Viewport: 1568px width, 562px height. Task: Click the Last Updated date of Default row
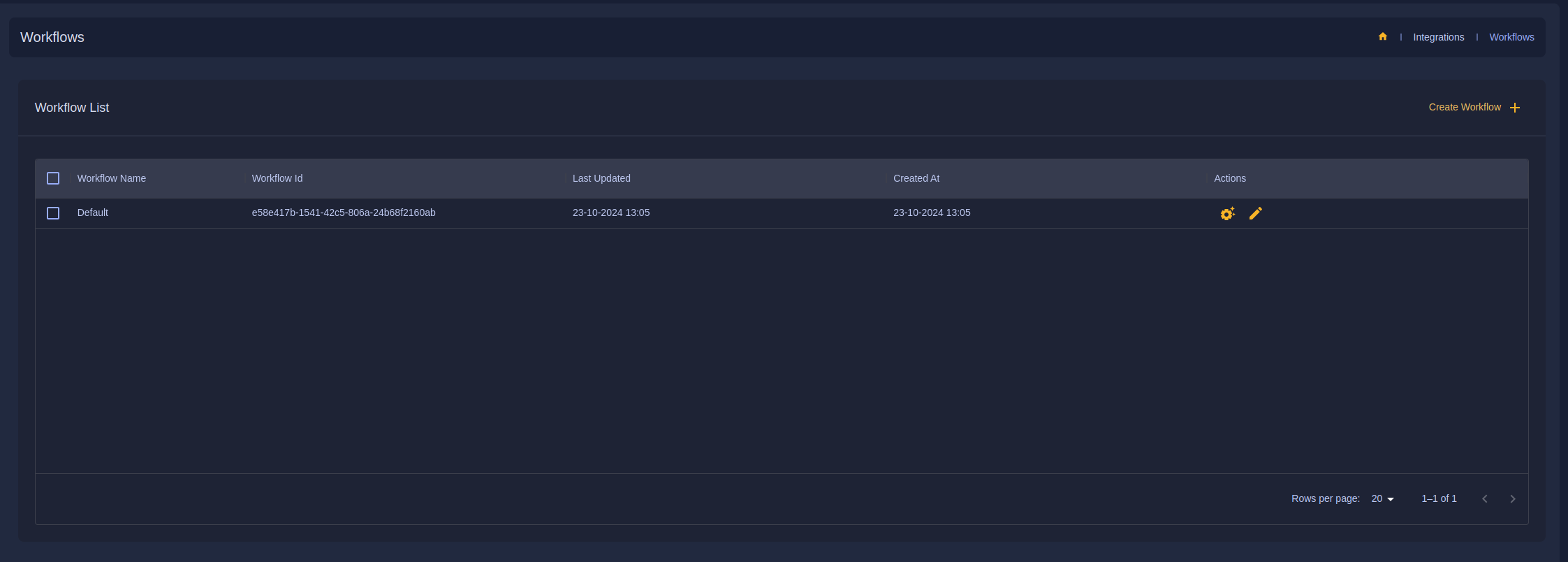coord(611,213)
